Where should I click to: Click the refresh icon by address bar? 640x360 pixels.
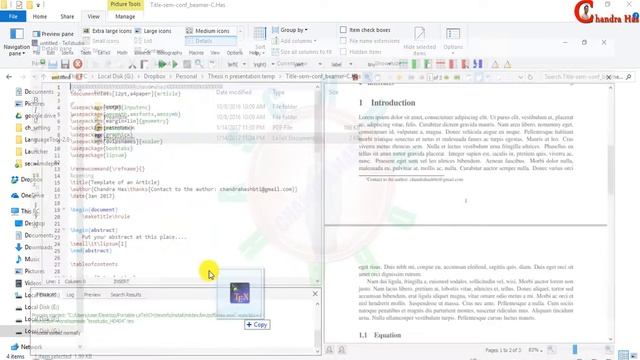pos(530,77)
